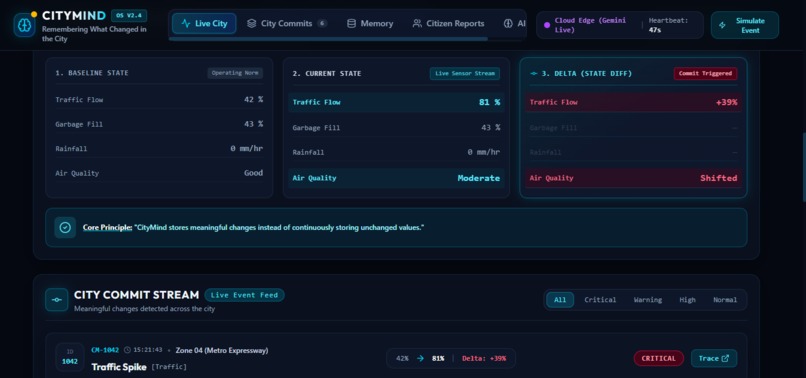Click the Commit Triggered badge
This screenshot has width=806, height=378.
(x=705, y=74)
